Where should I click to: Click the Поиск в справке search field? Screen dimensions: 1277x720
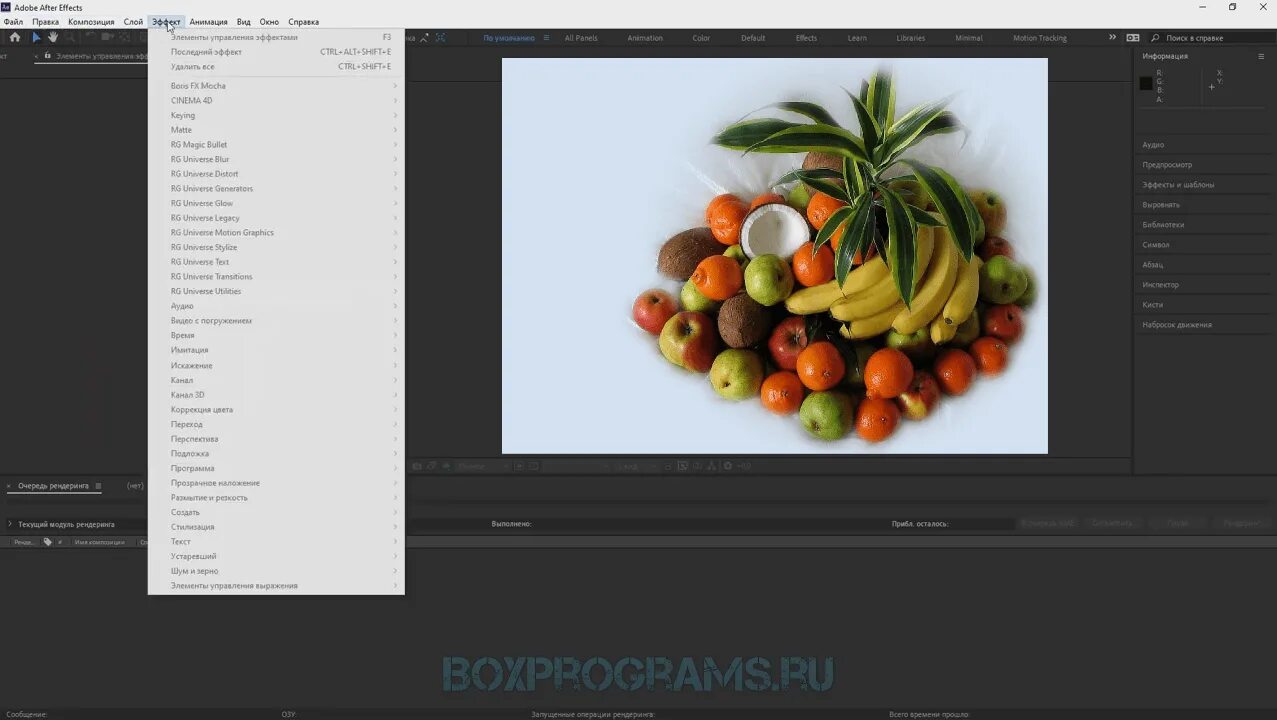click(x=1209, y=38)
